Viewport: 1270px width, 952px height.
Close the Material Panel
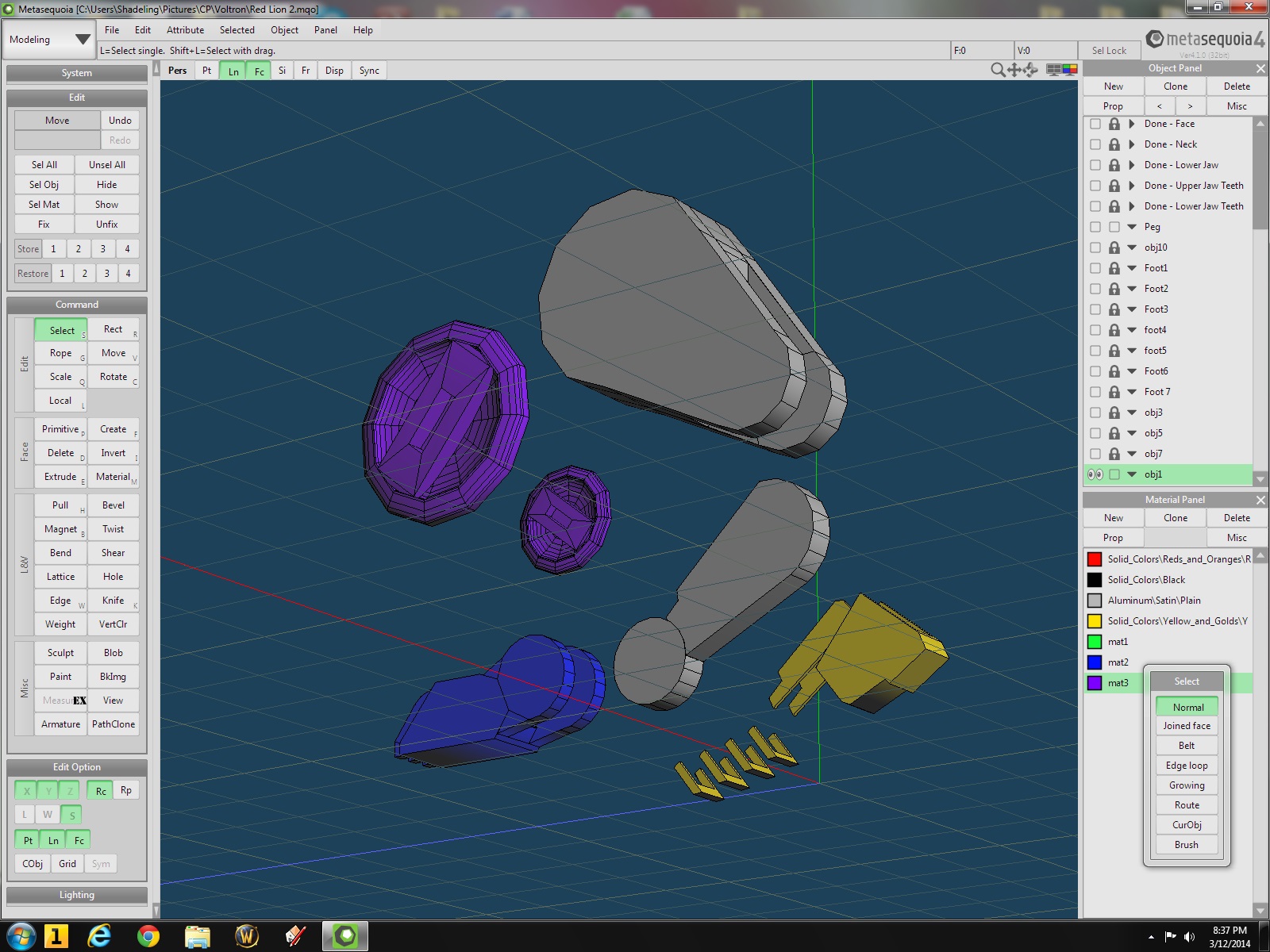click(x=1260, y=500)
